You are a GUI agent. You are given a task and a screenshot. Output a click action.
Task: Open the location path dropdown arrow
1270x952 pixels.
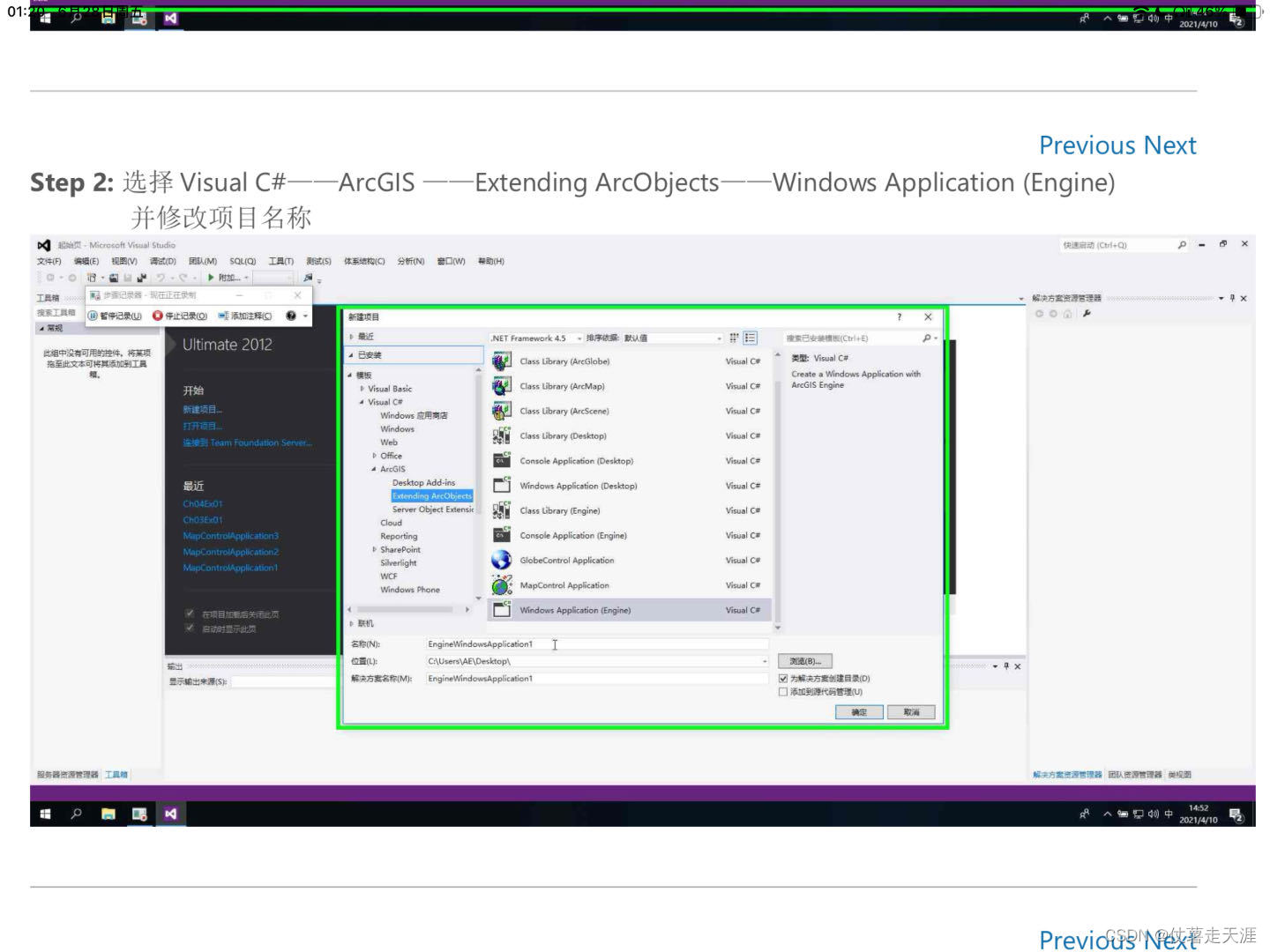point(764,661)
